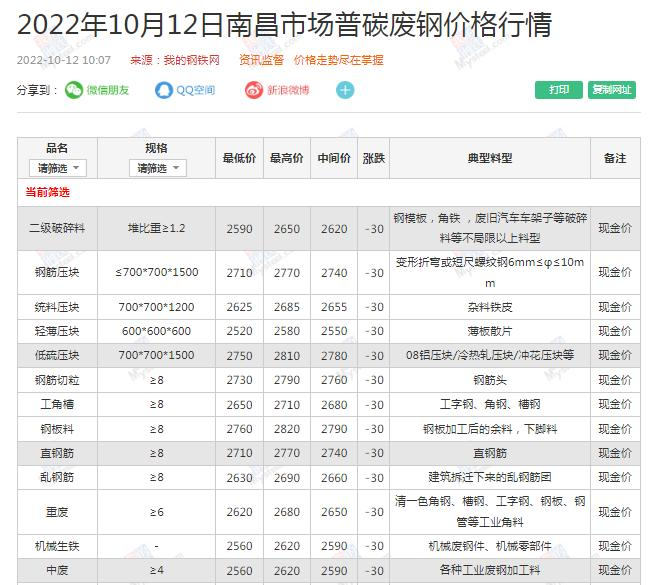661x585 pixels.
Task: Share to 新浪微博 using the Weibo icon
Action: [255, 90]
